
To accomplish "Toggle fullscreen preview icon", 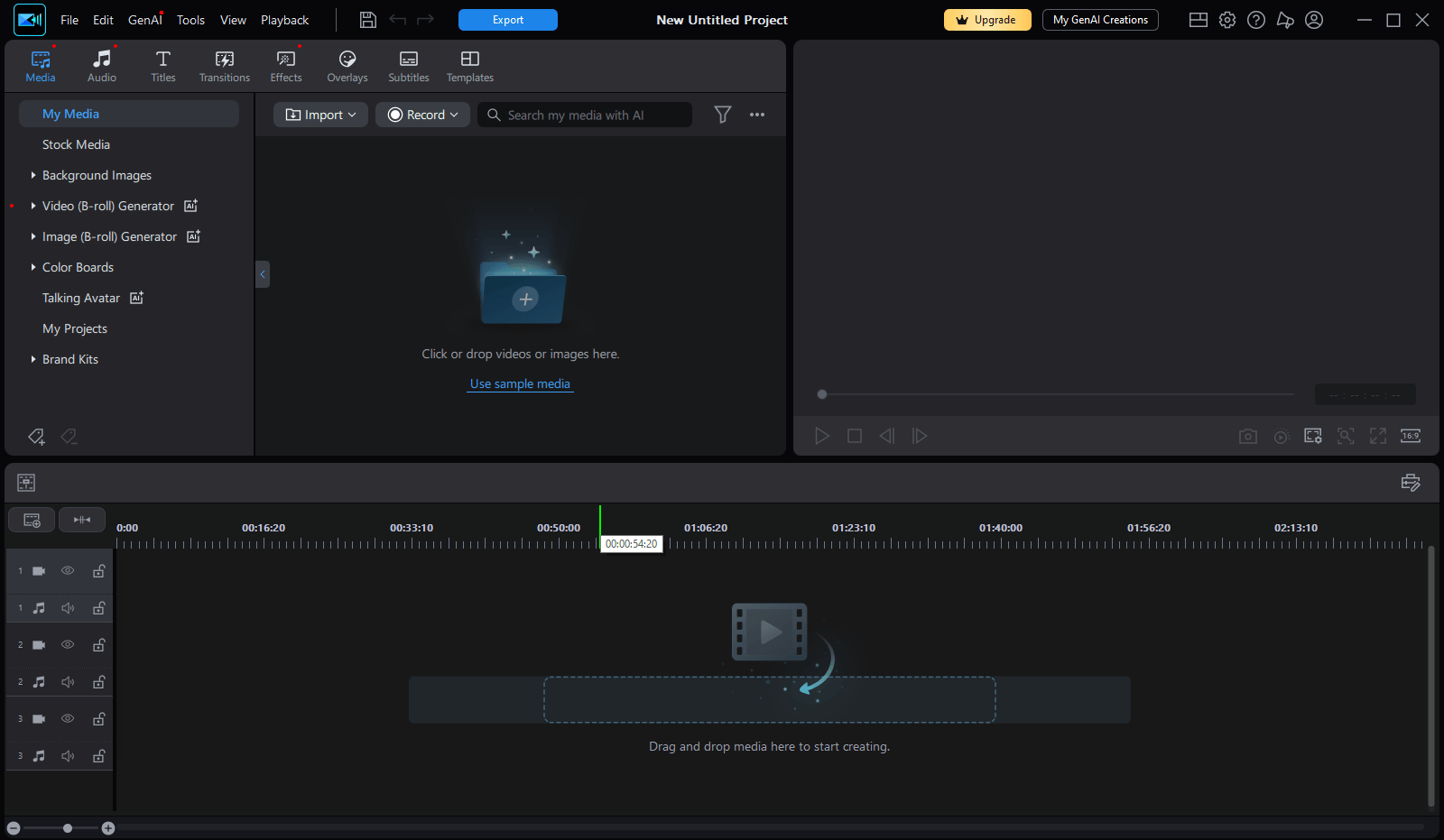I will 1378,437.
